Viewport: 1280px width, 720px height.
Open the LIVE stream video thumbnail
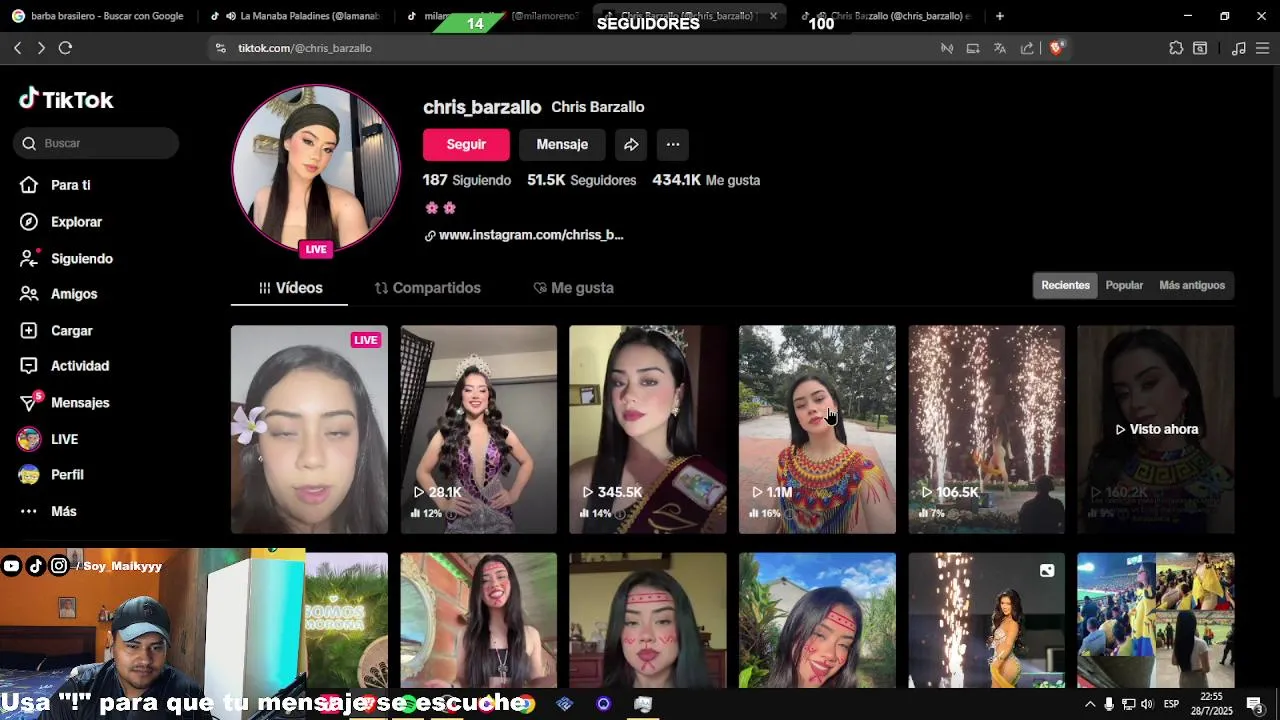pyautogui.click(x=309, y=429)
